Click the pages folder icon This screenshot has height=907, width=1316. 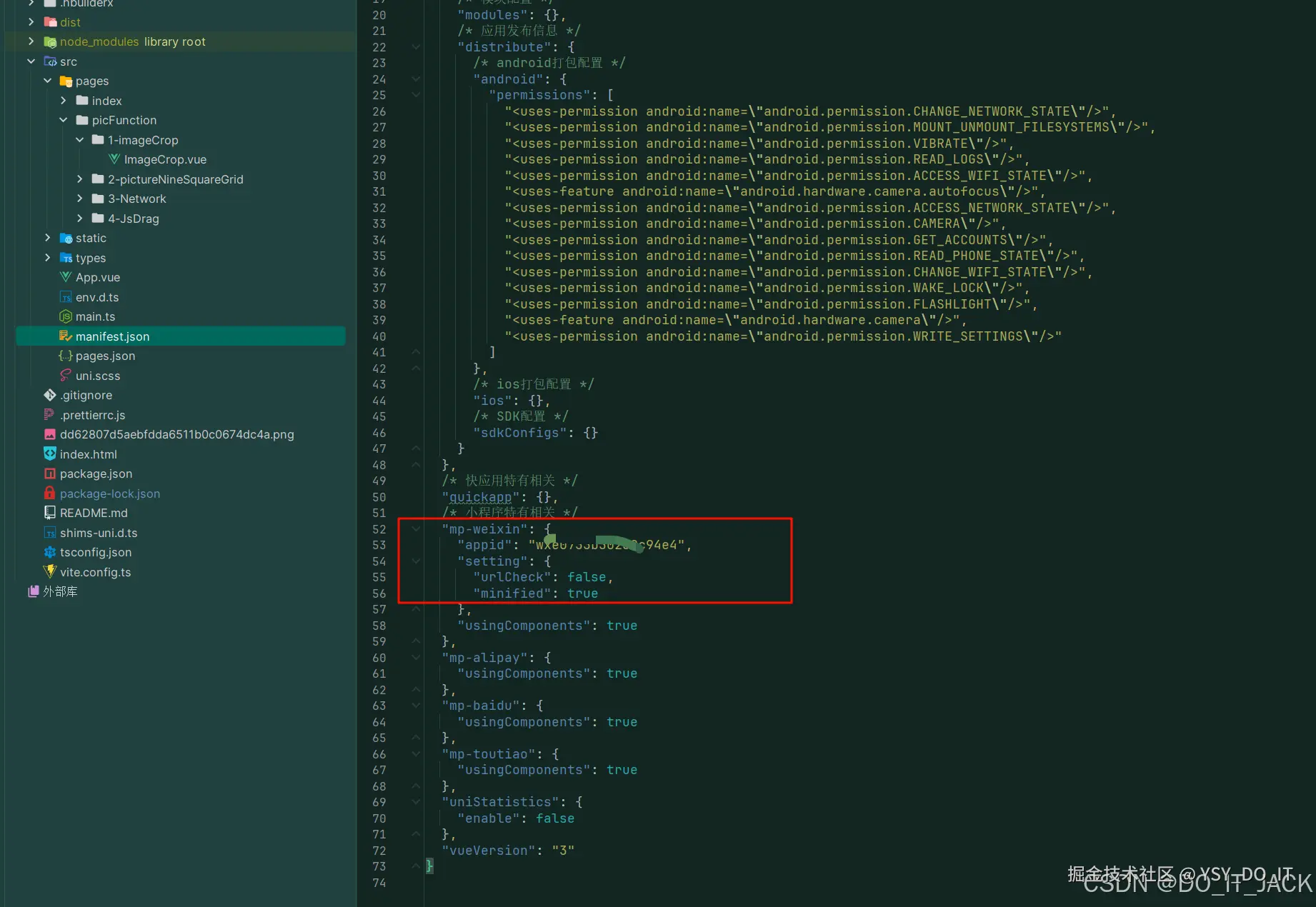click(x=66, y=81)
